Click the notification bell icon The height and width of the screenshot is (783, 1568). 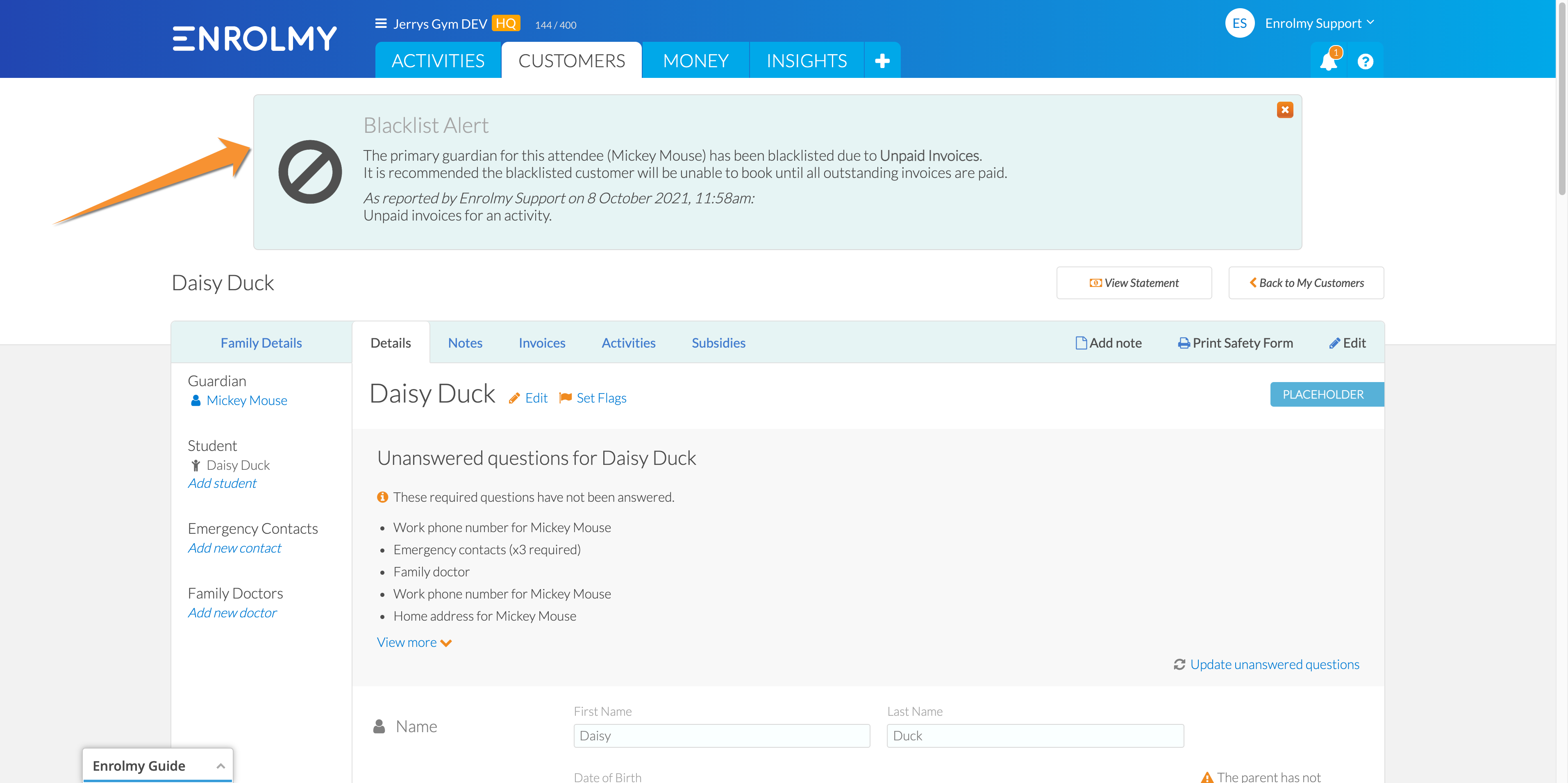tap(1328, 61)
